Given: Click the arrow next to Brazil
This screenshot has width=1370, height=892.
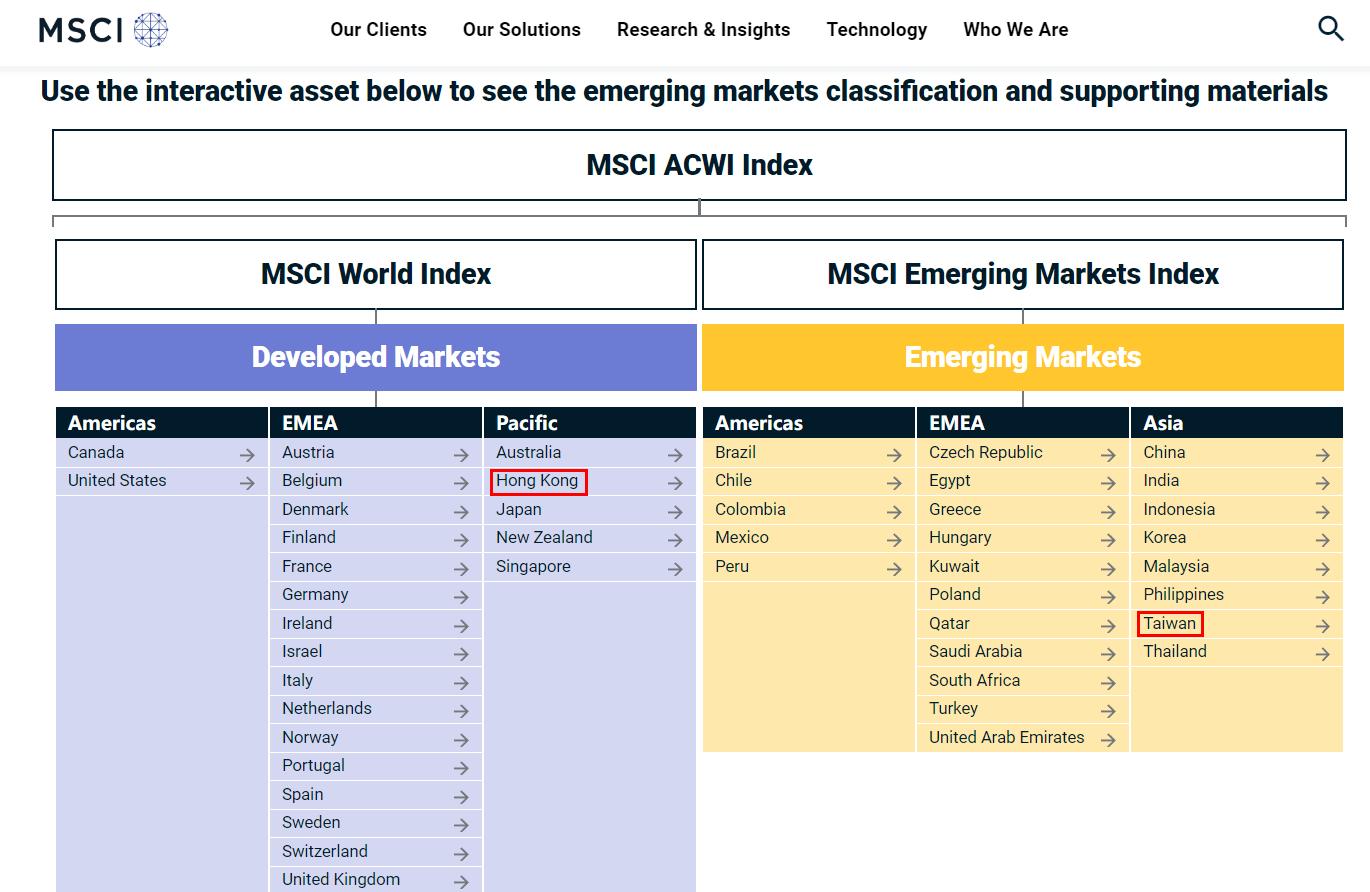Looking at the screenshot, I should coord(893,454).
